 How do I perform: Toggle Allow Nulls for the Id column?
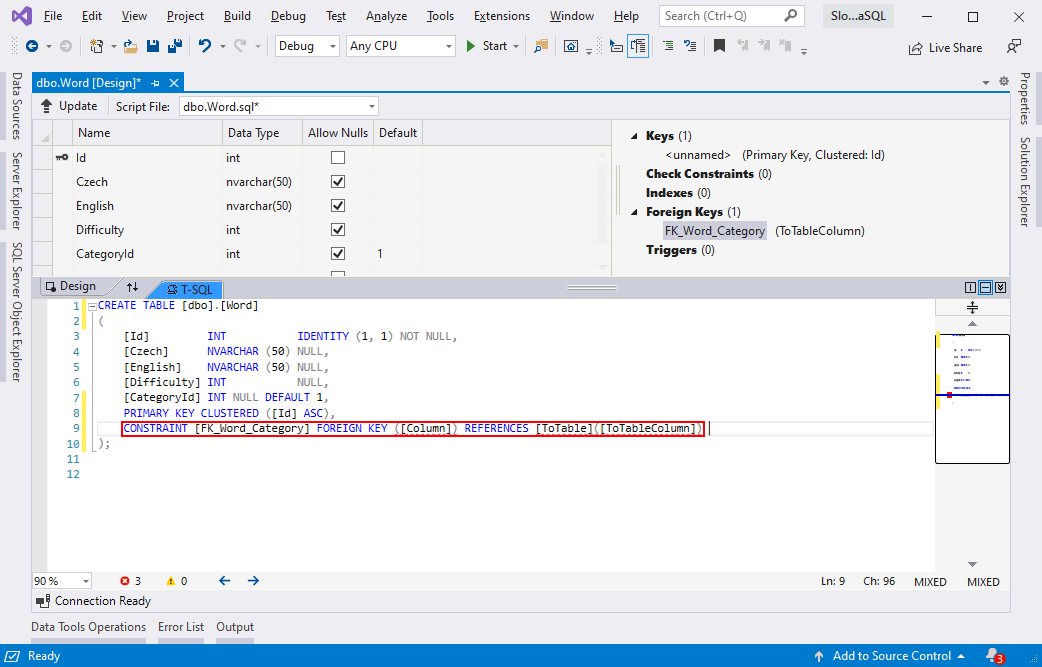(338, 157)
